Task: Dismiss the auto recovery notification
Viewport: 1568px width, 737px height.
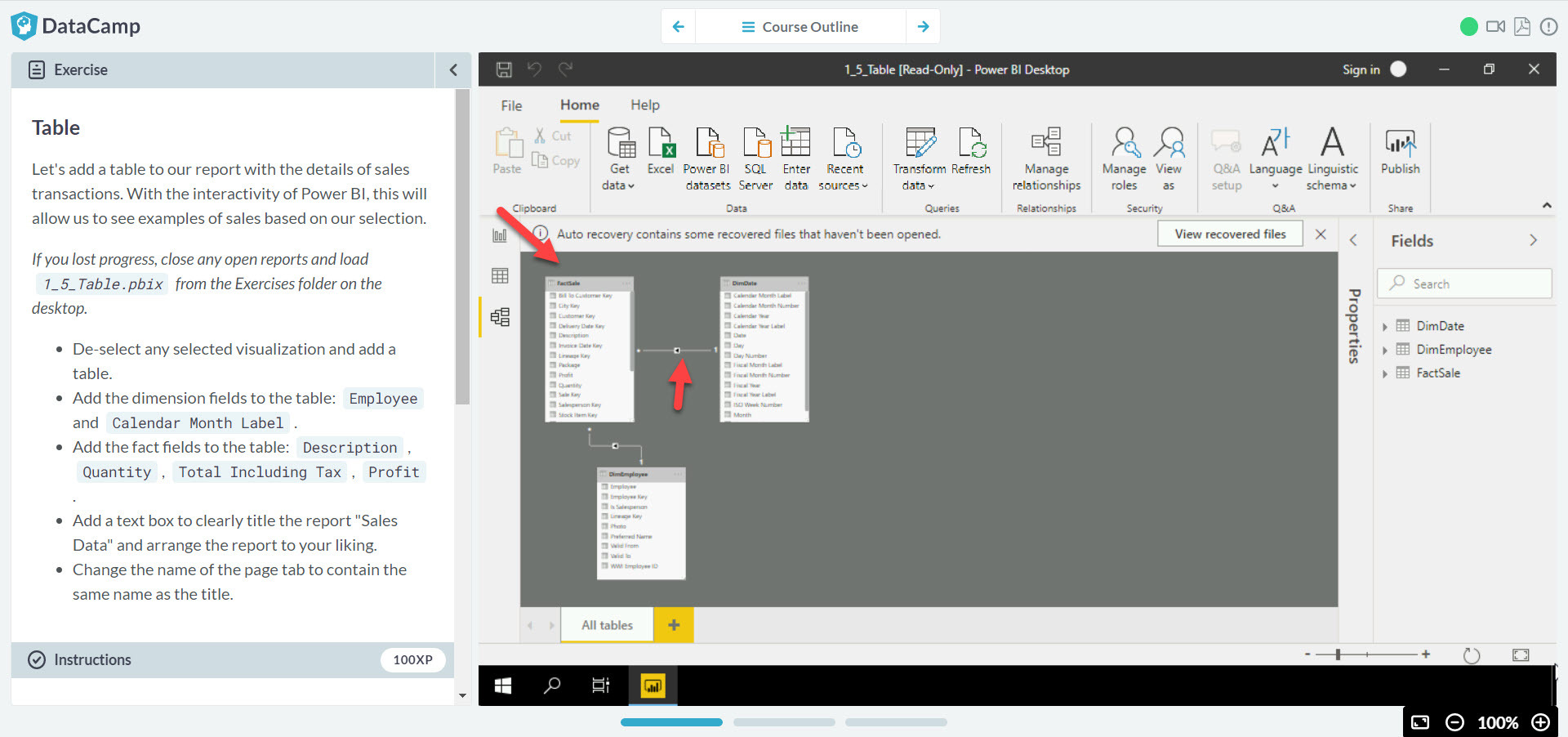Action: [x=1321, y=234]
